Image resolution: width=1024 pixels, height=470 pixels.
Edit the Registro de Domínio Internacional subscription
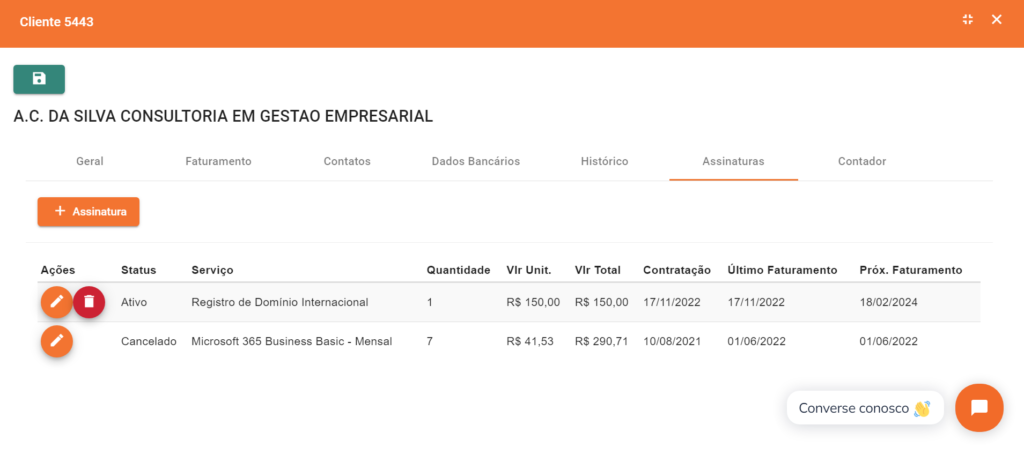pos(56,302)
